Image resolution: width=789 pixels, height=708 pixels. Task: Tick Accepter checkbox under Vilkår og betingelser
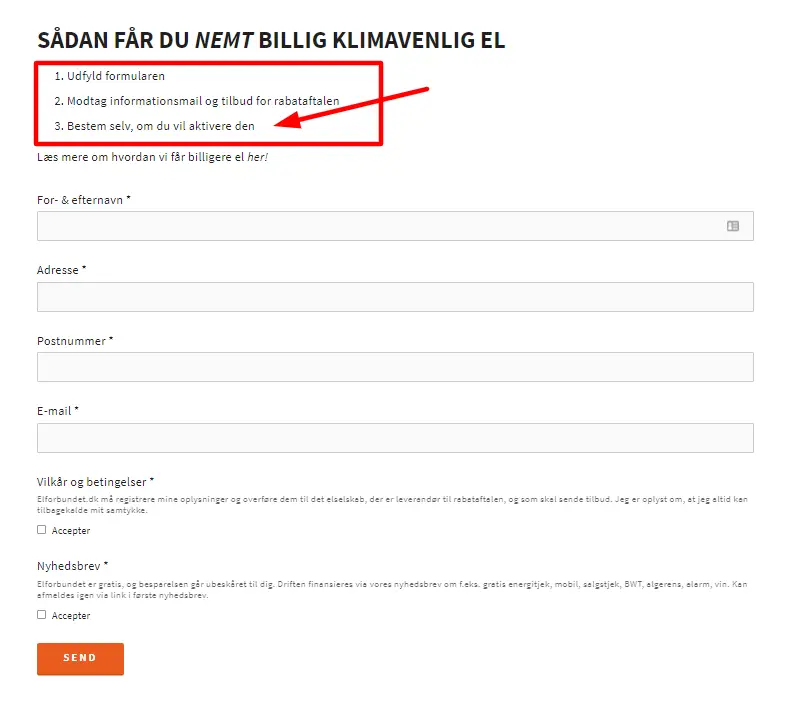(42, 529)
